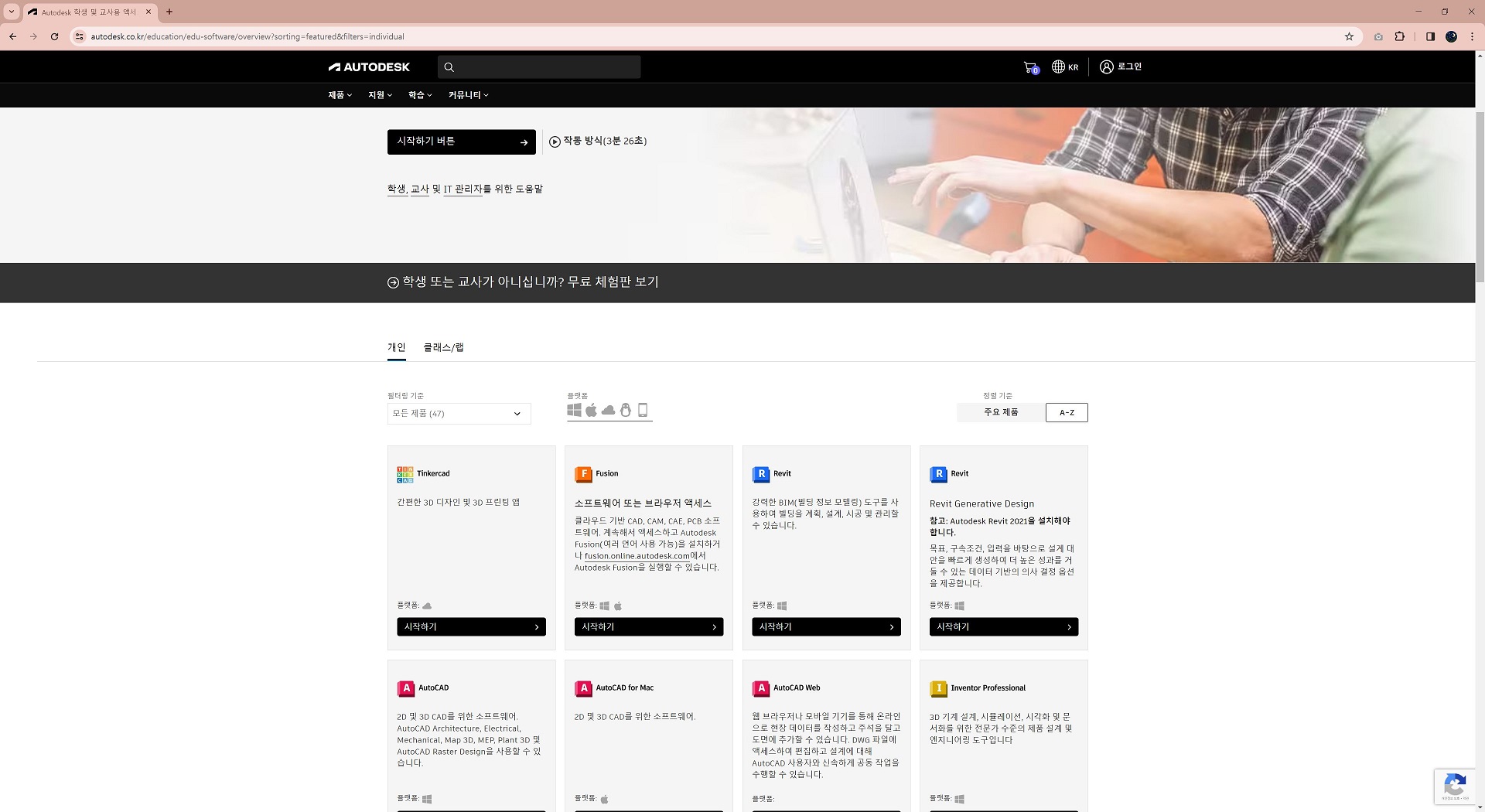Sort products A-Z
Screen dimensions: 1485x812
pos(1067,413)
